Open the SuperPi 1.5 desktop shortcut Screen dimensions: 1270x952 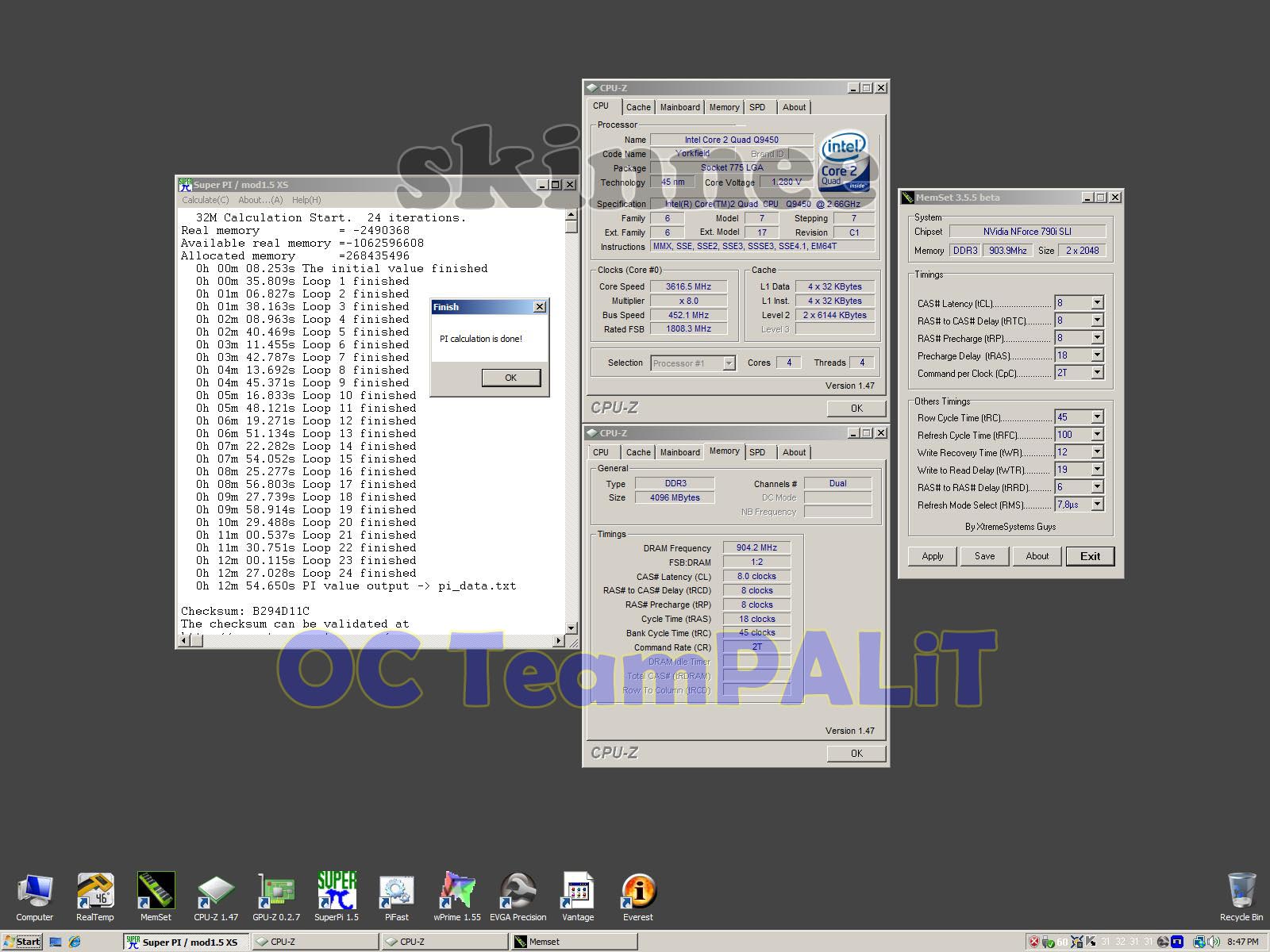click(x=337, y=897)
